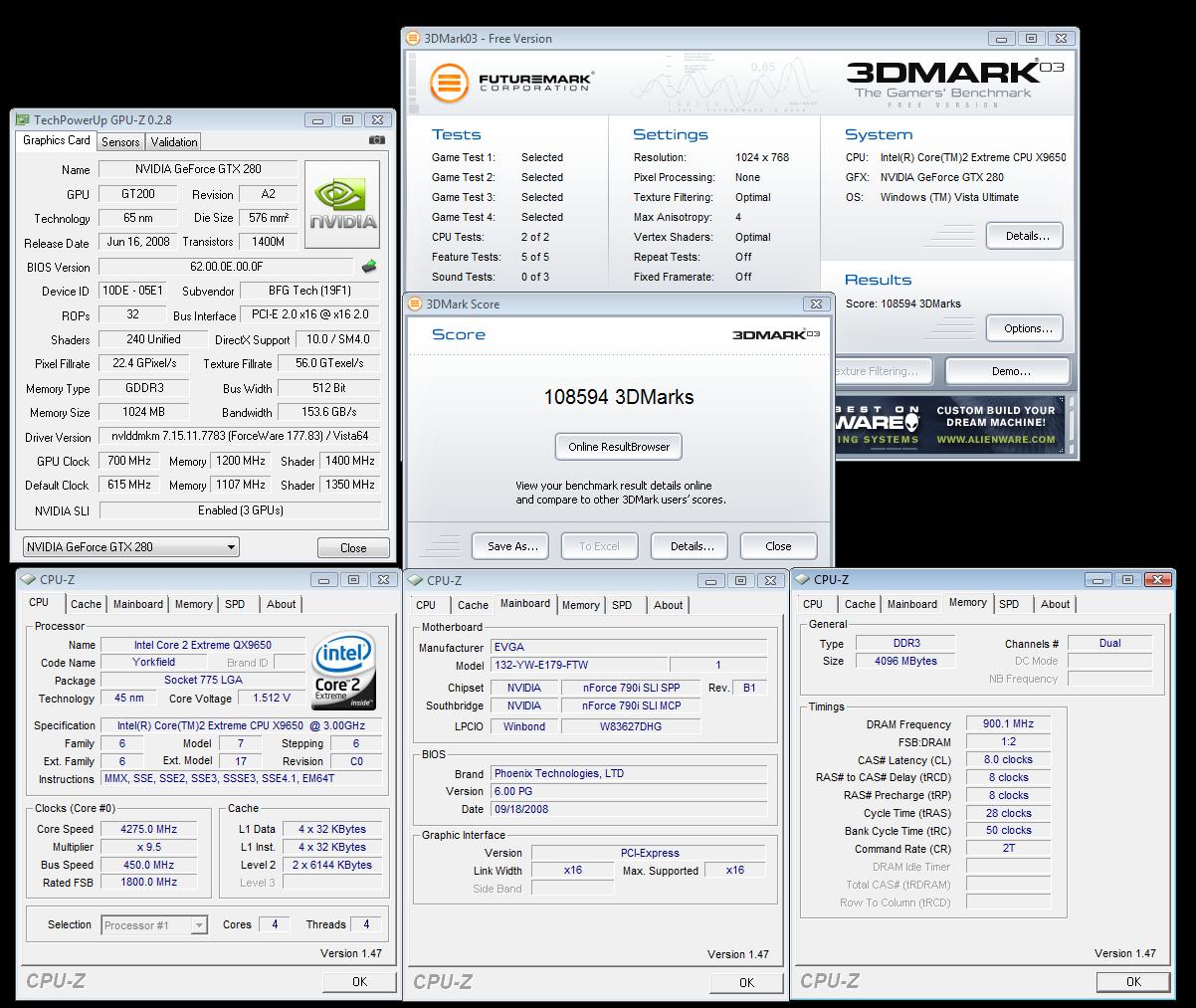Click the Driver Version field in GPU-Z

240,437
